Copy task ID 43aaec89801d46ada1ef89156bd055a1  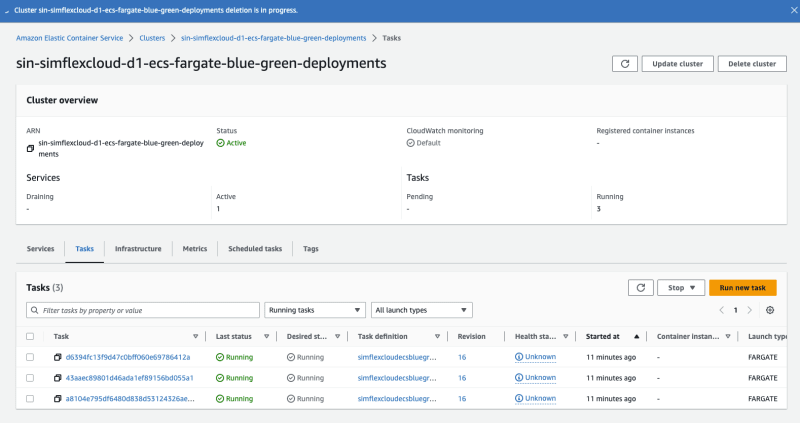click(x=58, y=378)
